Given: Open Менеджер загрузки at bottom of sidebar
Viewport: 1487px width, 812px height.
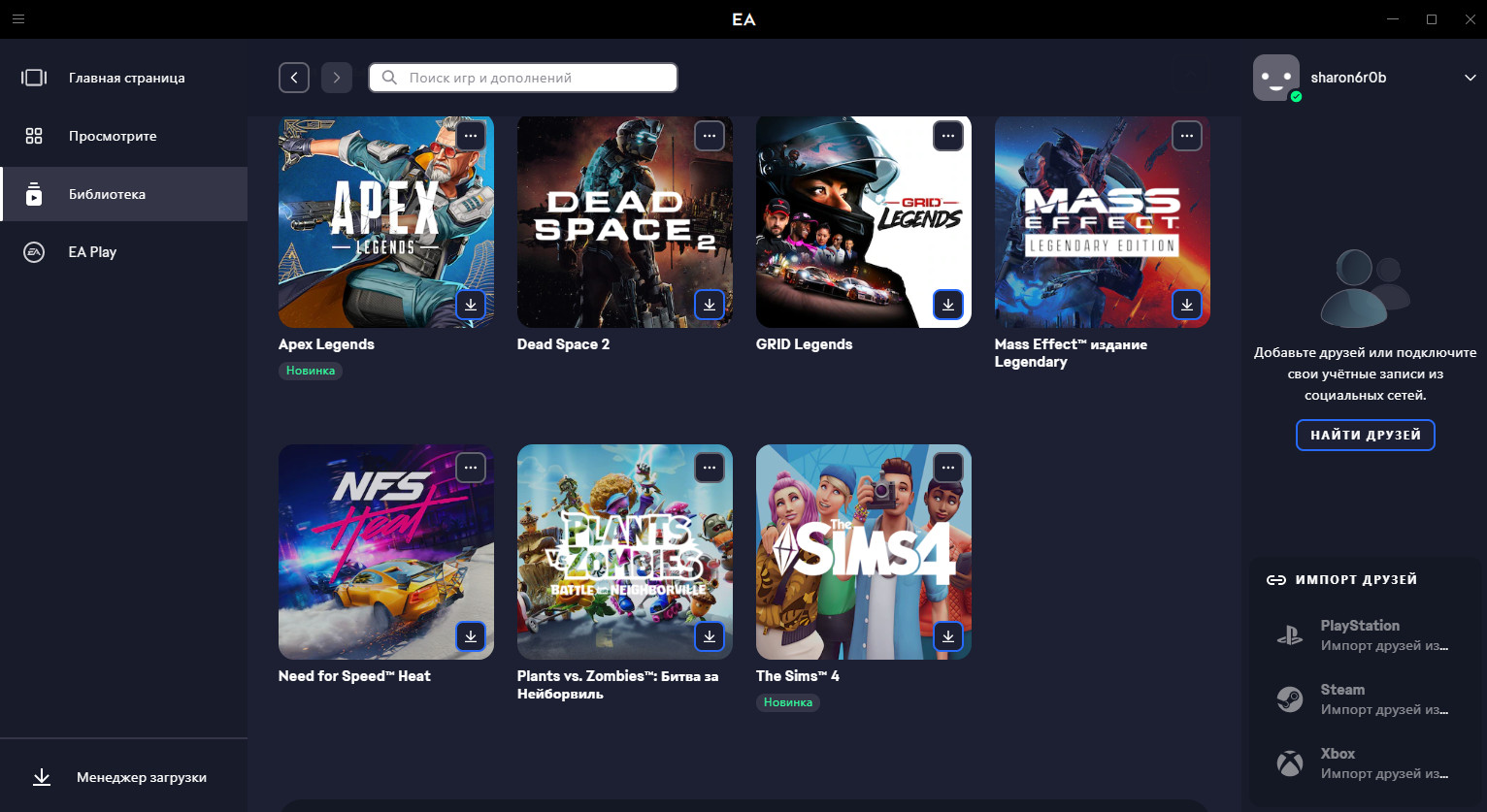Looking at the screenshot, I should click(x=123, y=777).
